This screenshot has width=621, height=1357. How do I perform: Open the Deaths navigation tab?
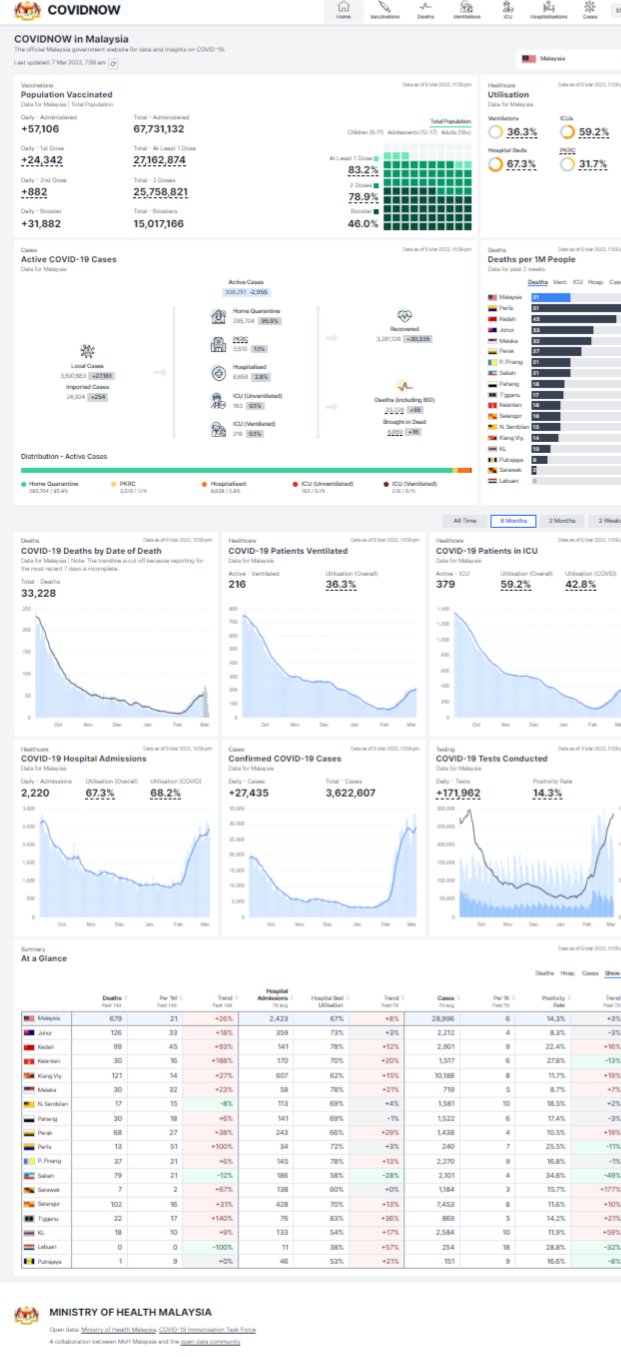coord(426,11)
